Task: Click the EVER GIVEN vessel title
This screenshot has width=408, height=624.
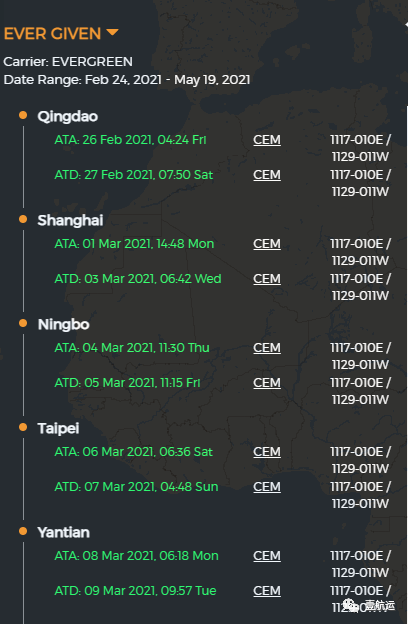Action: pos(52,34)
